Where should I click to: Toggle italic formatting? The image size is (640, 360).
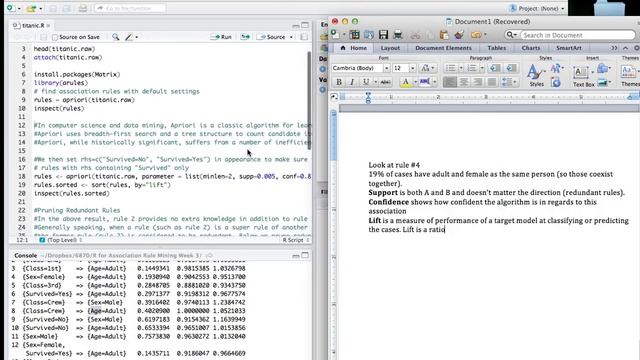[x=352, y=82]
